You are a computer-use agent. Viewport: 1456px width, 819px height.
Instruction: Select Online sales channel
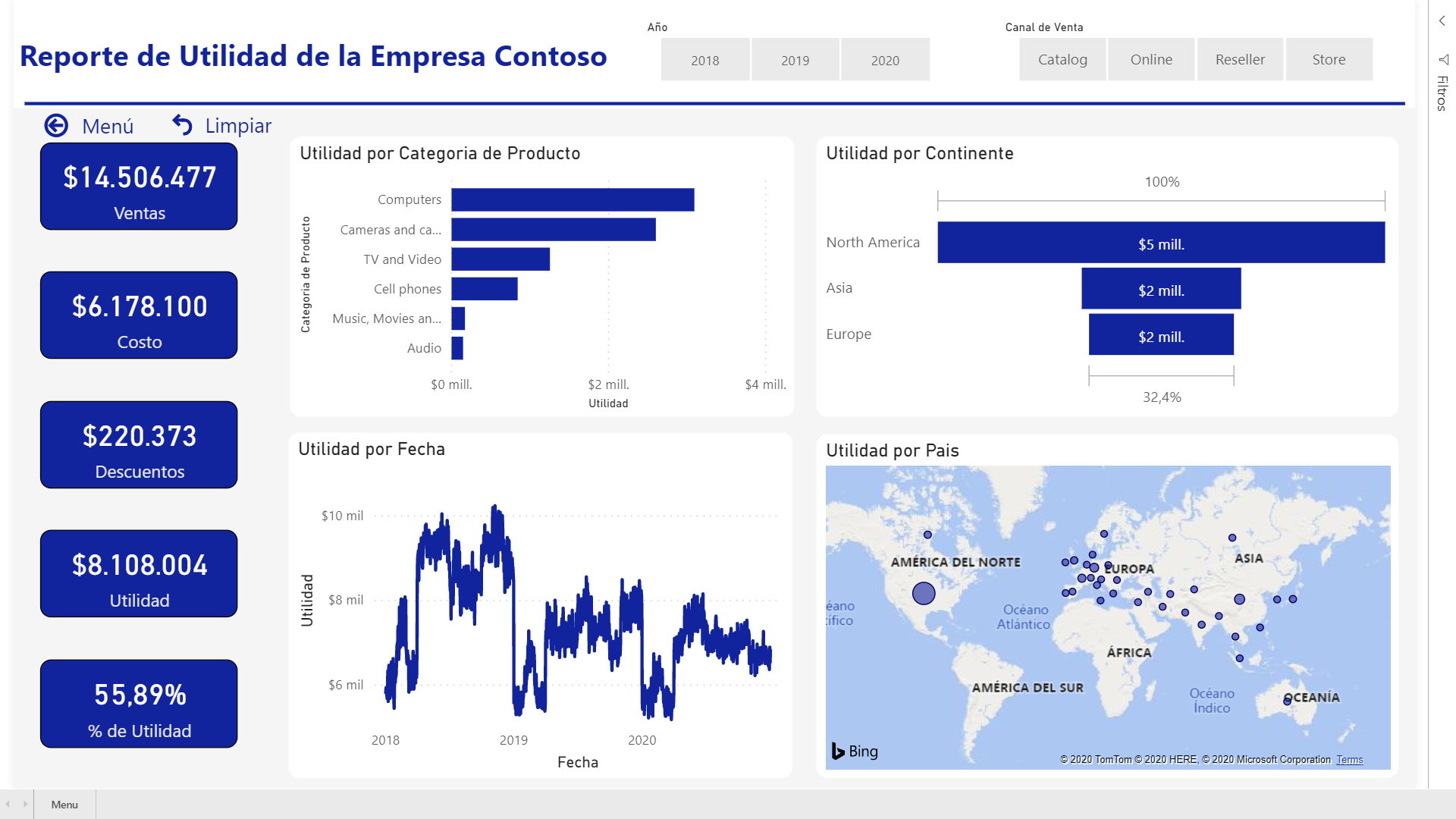[1151, 59]
